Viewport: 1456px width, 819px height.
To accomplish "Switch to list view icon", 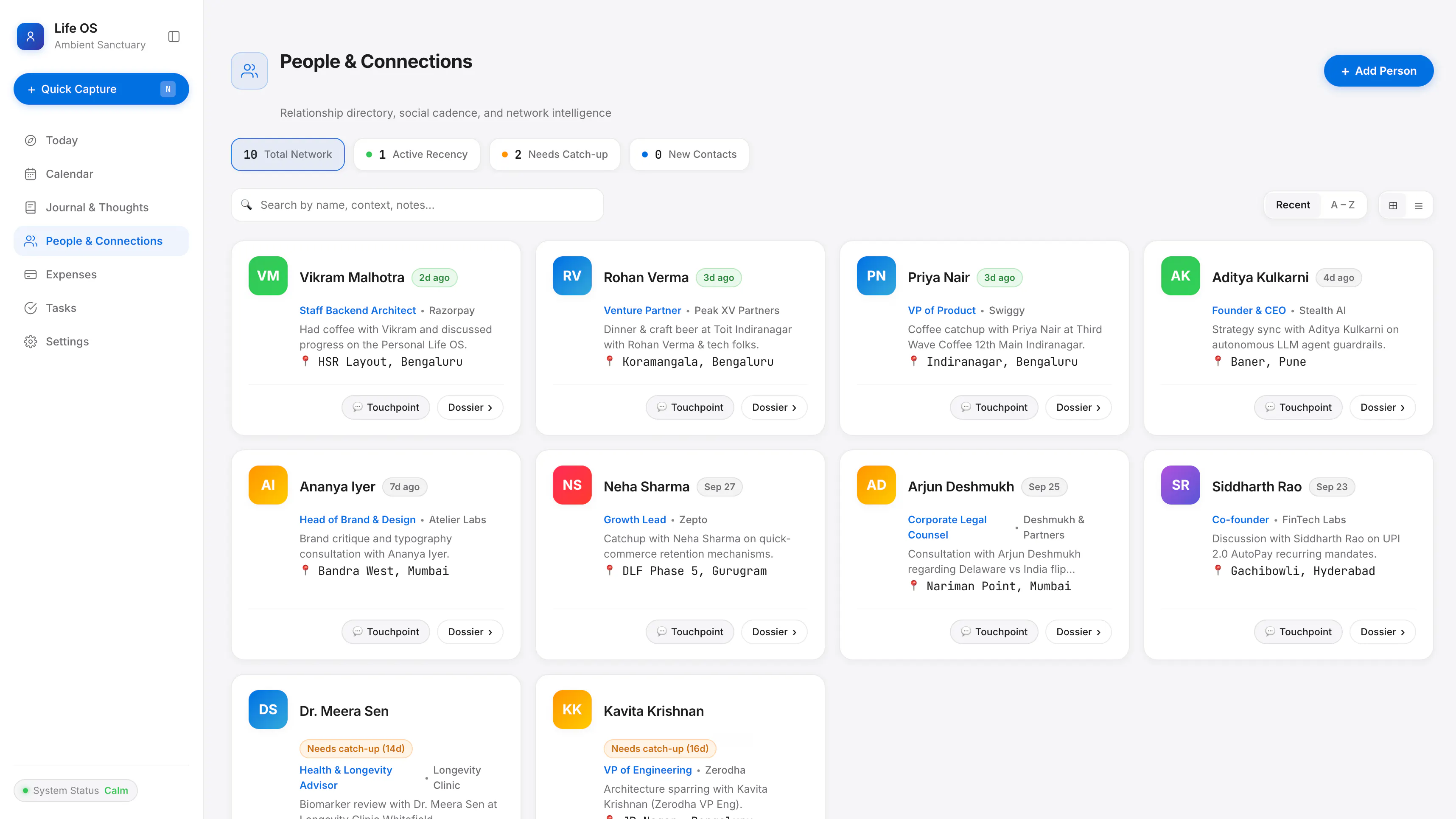I will pos(1419,205).
